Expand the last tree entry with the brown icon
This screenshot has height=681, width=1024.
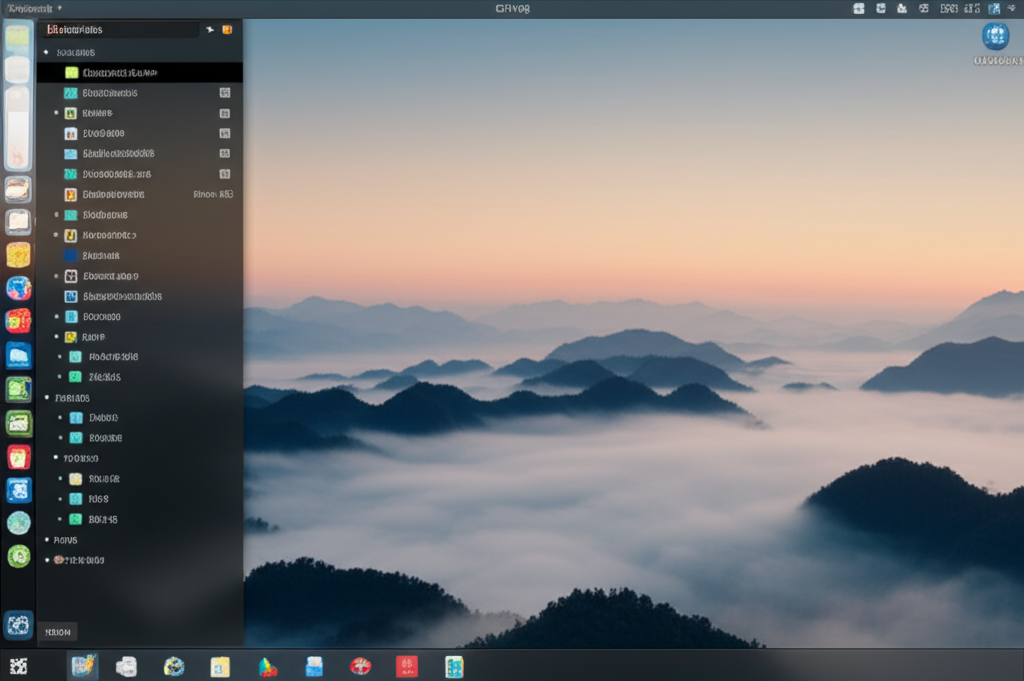tap(47, 560)
